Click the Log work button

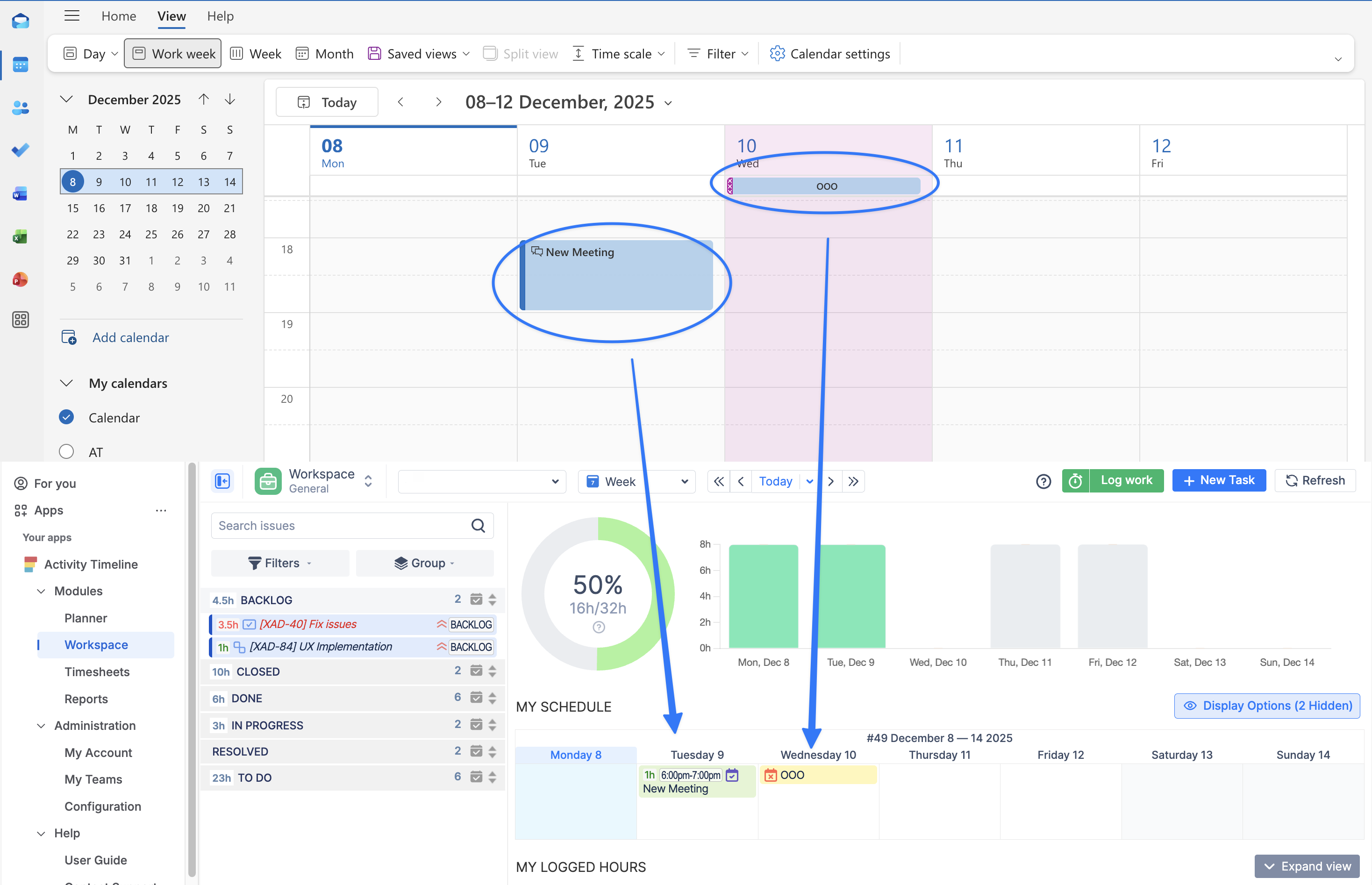1126,480
